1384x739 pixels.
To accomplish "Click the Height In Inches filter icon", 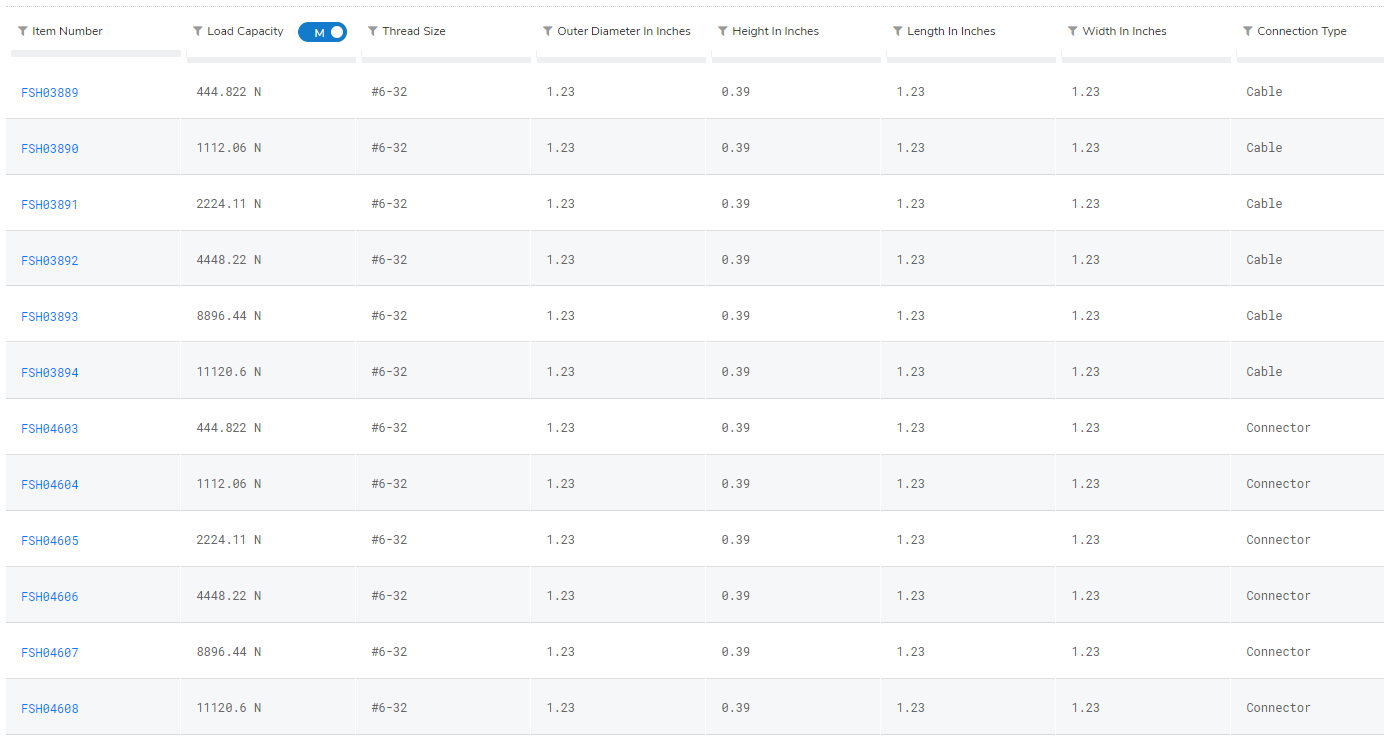I will tap(723, 31).
